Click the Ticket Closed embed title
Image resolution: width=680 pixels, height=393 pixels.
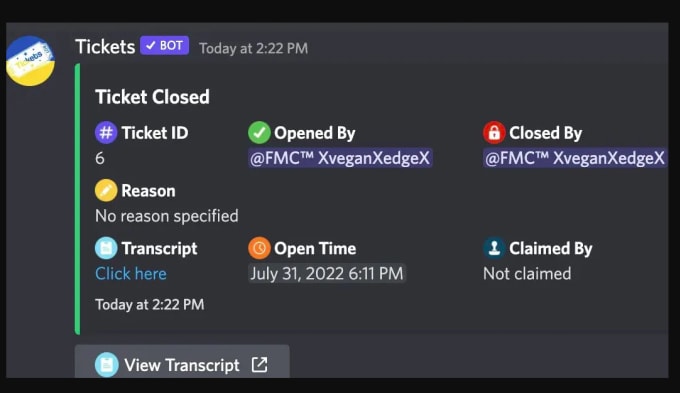coord(152,97)
